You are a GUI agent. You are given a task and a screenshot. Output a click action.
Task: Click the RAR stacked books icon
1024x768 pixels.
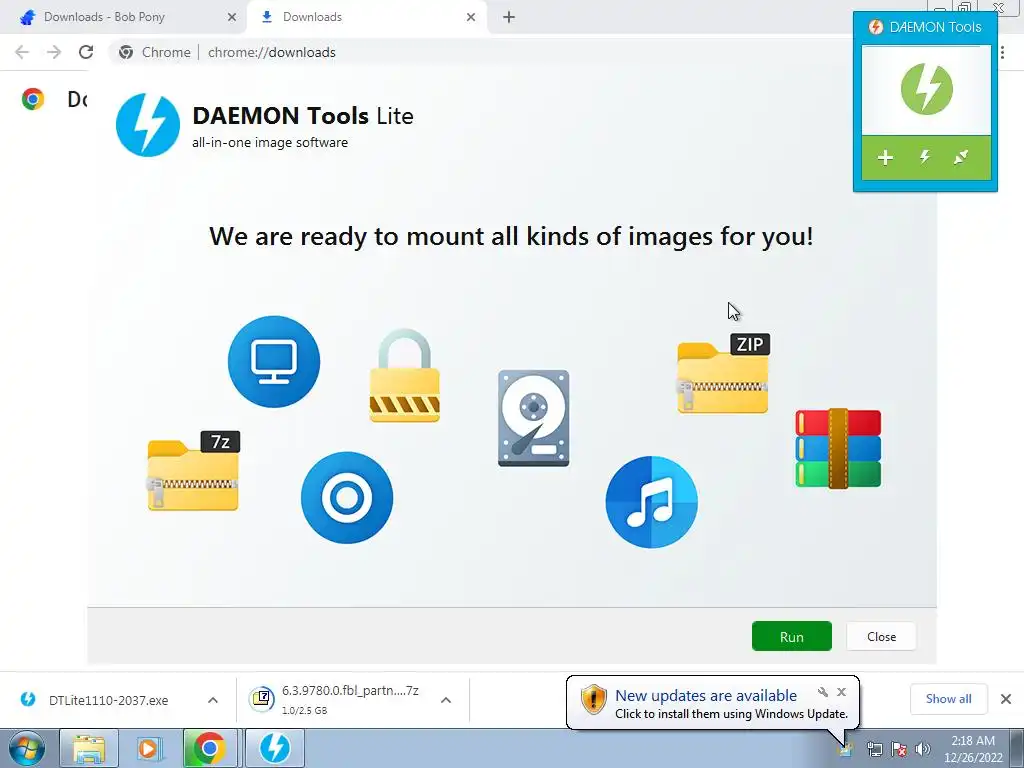tap(838, 448)
